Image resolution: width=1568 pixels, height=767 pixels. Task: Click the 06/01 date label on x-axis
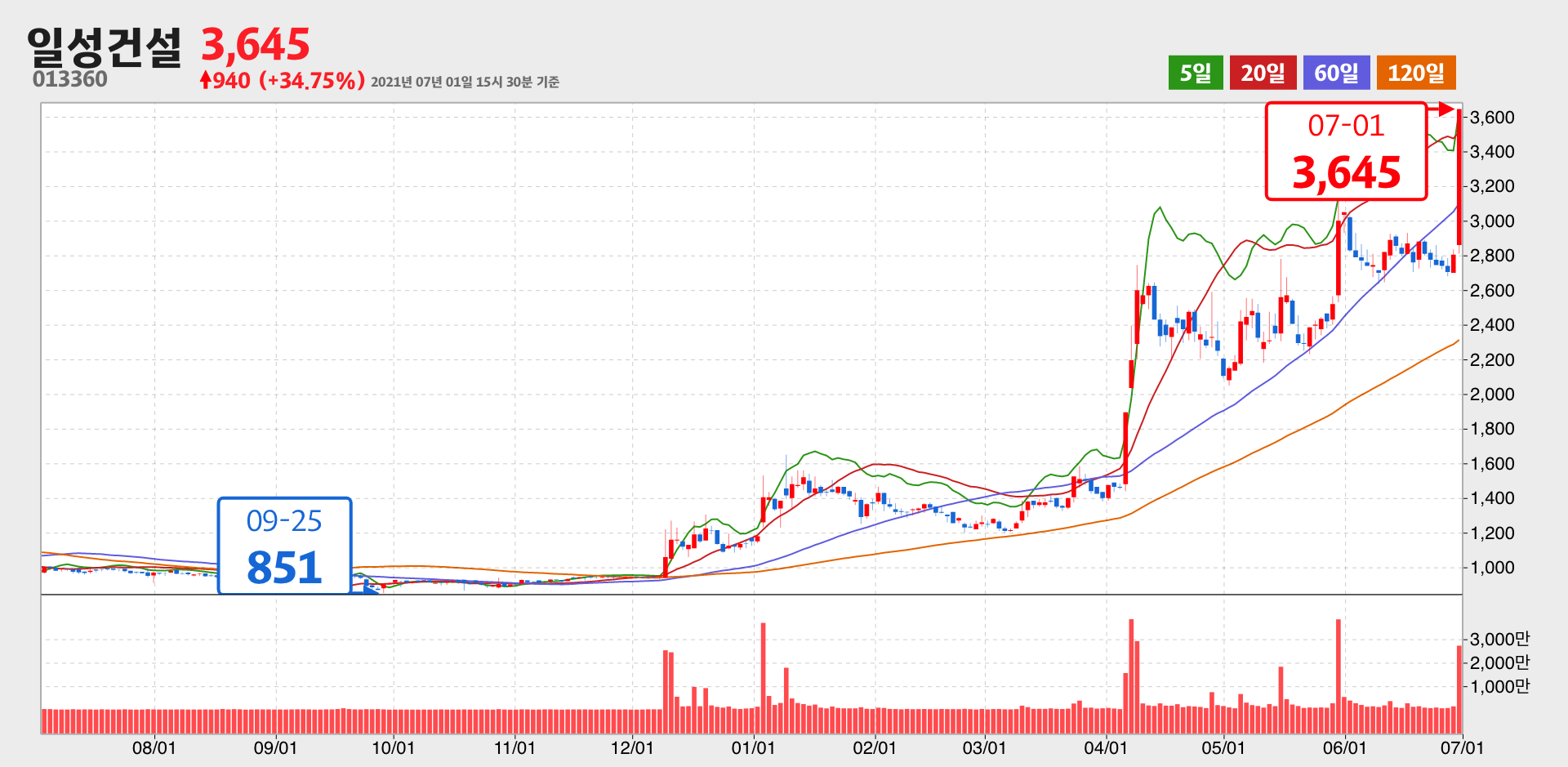pos(1344,747)
